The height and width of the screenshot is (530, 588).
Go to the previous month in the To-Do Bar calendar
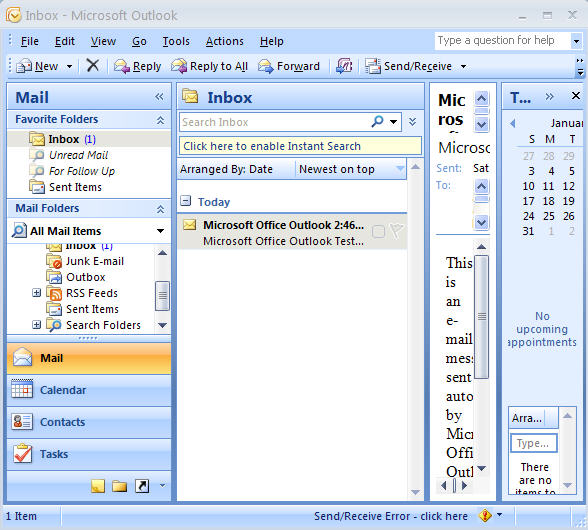click(x=513, y=123)
